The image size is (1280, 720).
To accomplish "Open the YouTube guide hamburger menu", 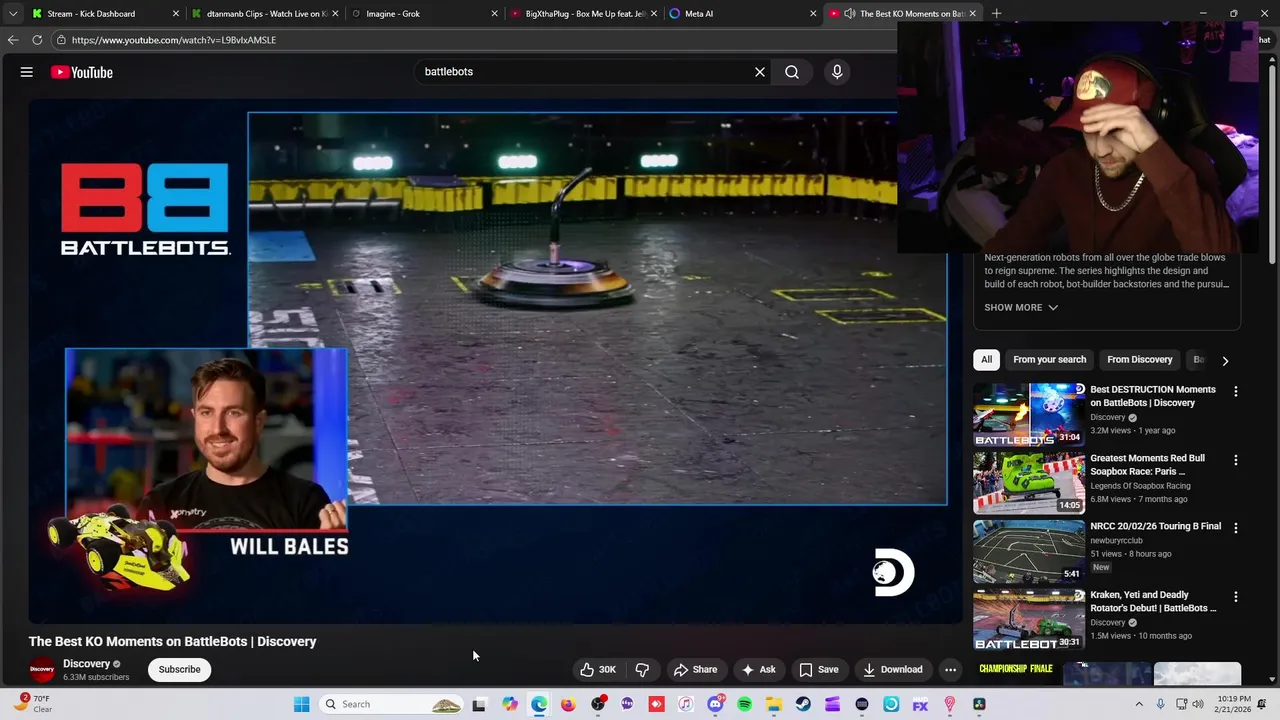I will (27, 72).
